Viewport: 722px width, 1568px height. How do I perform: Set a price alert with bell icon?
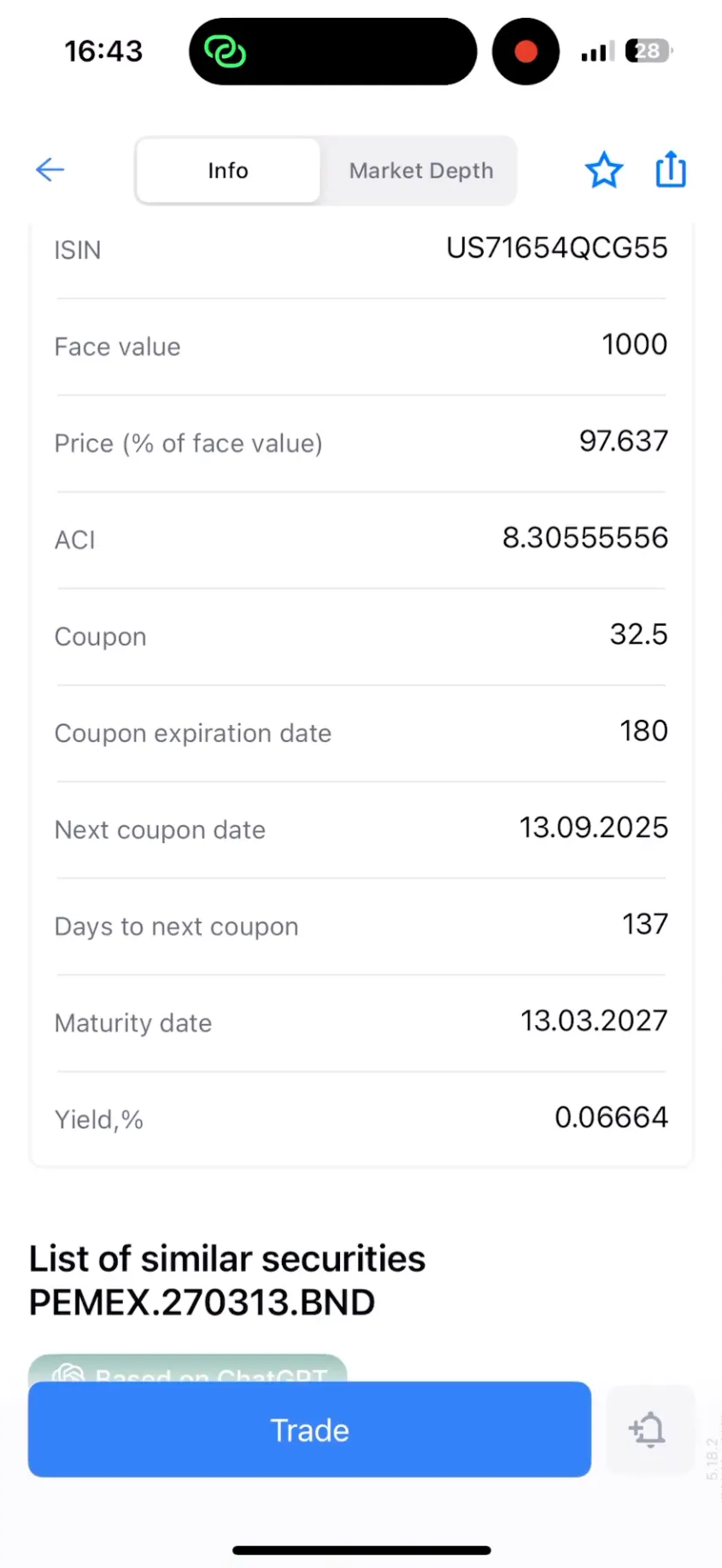tap(649, 1430)
